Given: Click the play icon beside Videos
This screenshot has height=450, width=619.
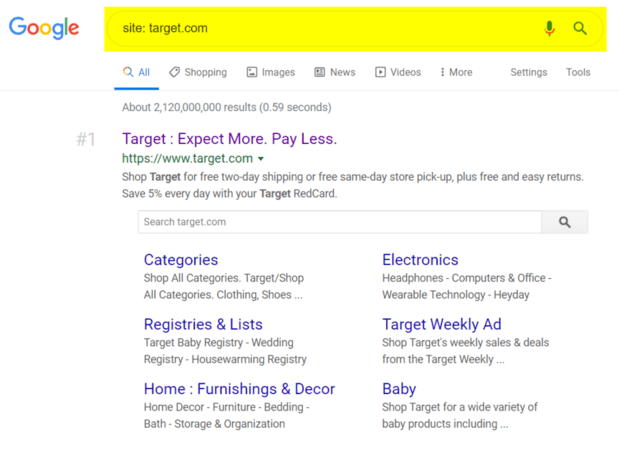Looking at the screenshot, I should click(380, 72).
